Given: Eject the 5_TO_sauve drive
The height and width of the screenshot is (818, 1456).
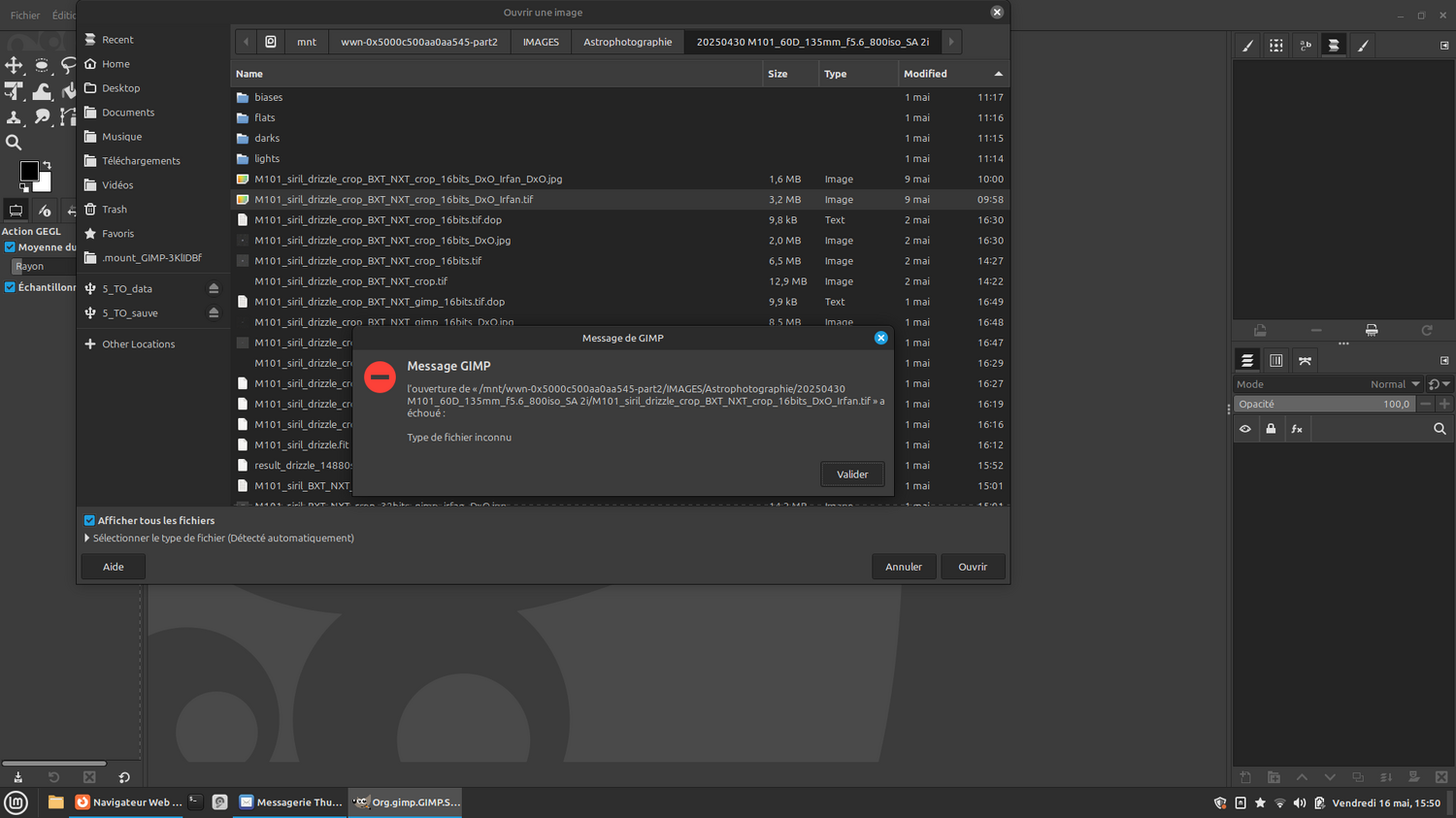Looking at the screenshot, I should coord(214,313).
